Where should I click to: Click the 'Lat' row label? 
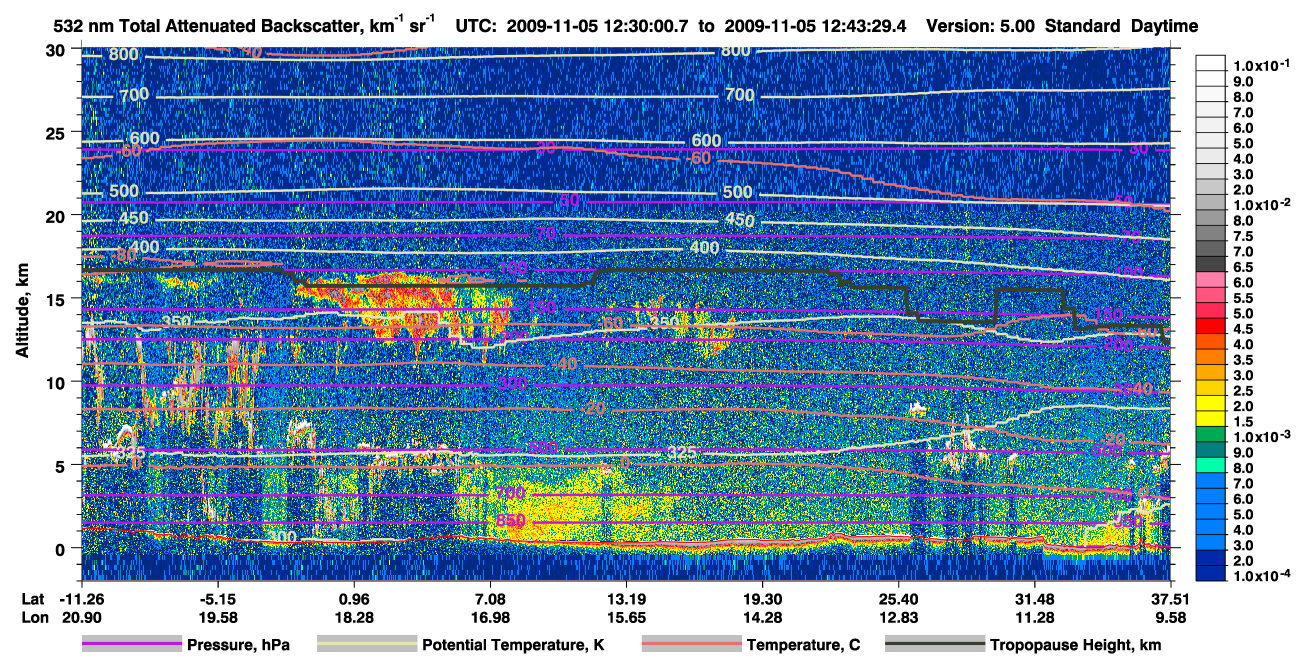33,598
